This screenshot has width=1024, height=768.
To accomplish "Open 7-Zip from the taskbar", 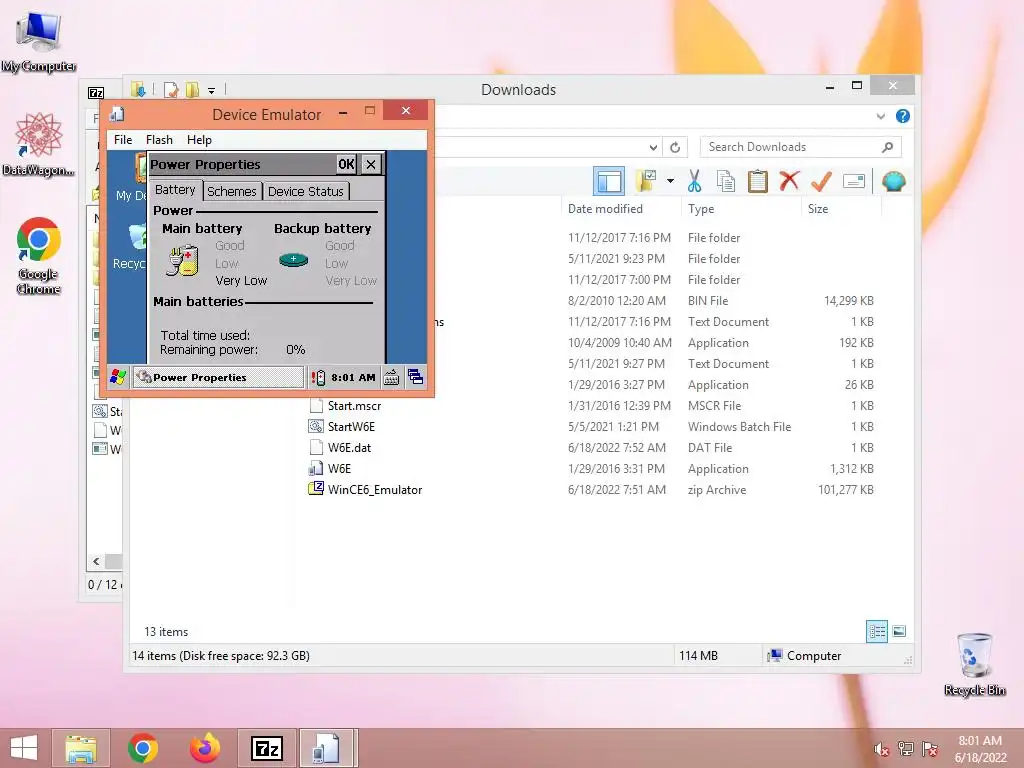I will pyautogui.click(x=267, y=748).
